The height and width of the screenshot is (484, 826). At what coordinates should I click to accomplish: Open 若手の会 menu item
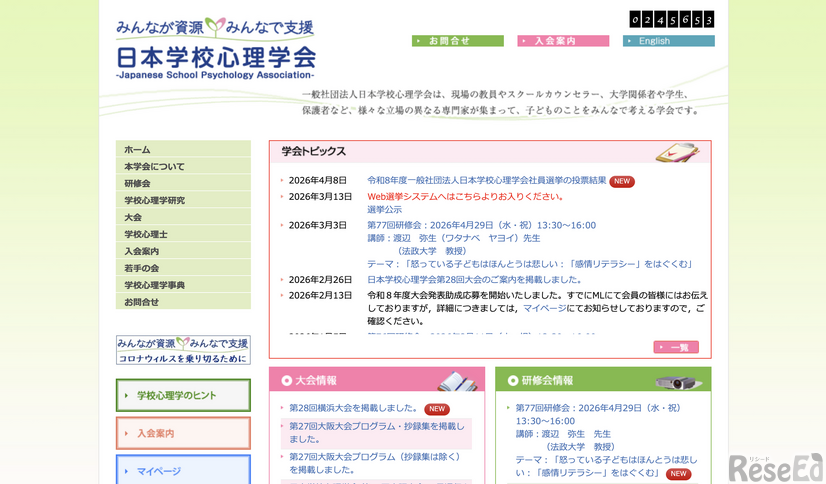coord(183,268)
